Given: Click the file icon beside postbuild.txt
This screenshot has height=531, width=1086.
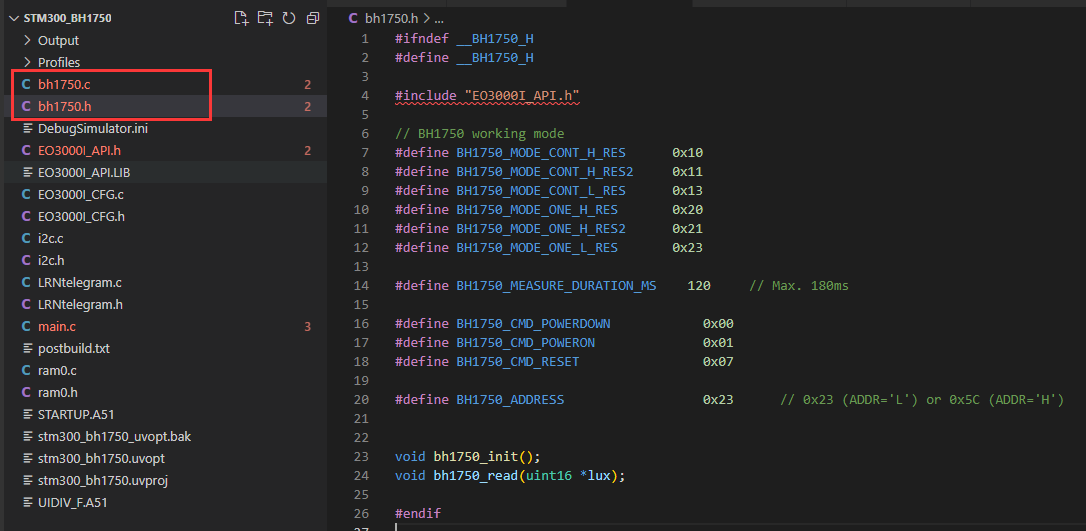Looking at the screenshot, I should [x=26, y=348].
